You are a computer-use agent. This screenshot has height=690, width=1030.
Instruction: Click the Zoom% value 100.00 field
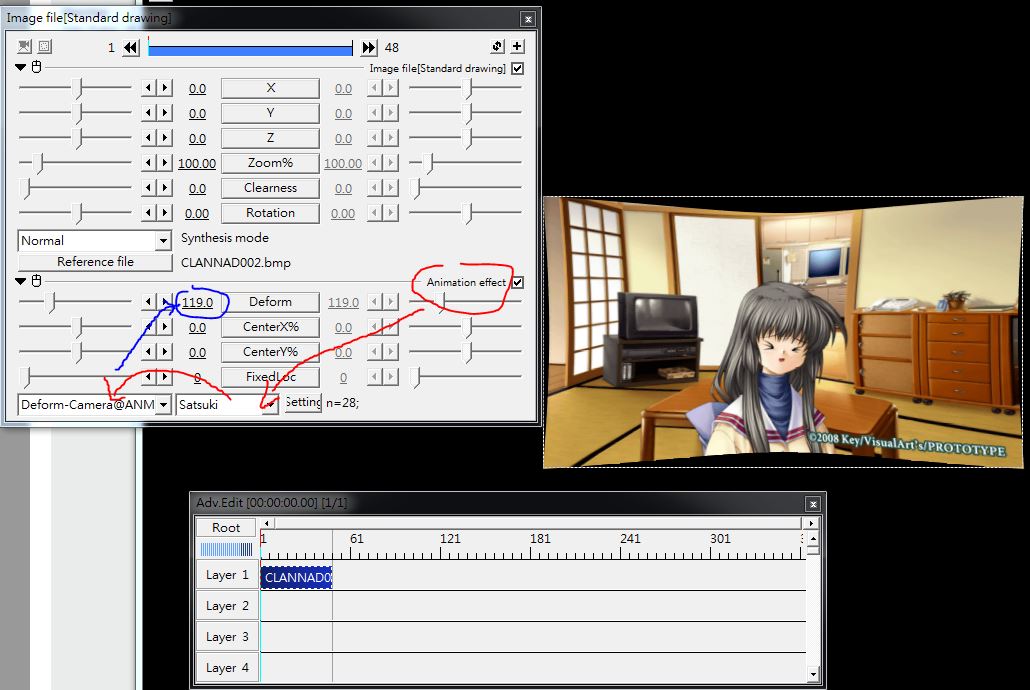tap(197, 164)
